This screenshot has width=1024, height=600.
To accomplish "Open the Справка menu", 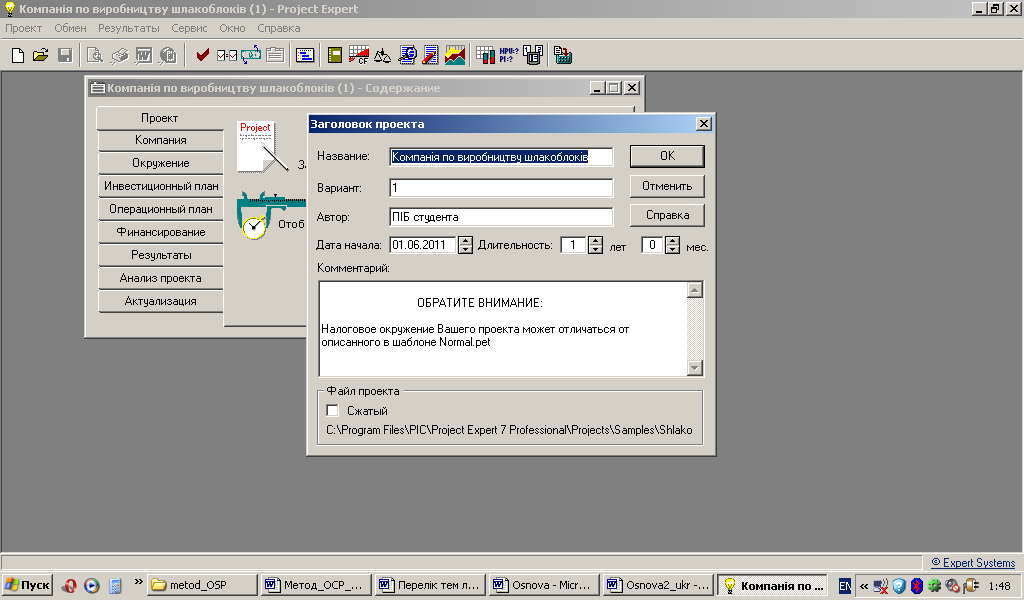I will 279,28.
